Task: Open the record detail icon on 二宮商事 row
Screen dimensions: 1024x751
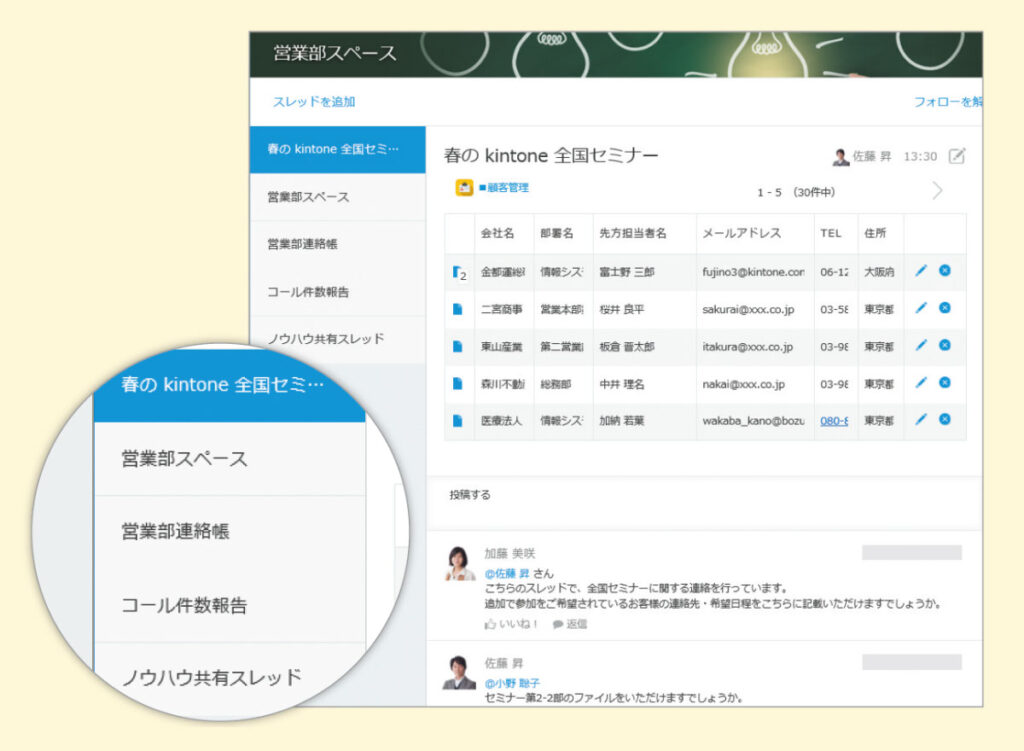Action: (x=458, y=308)
